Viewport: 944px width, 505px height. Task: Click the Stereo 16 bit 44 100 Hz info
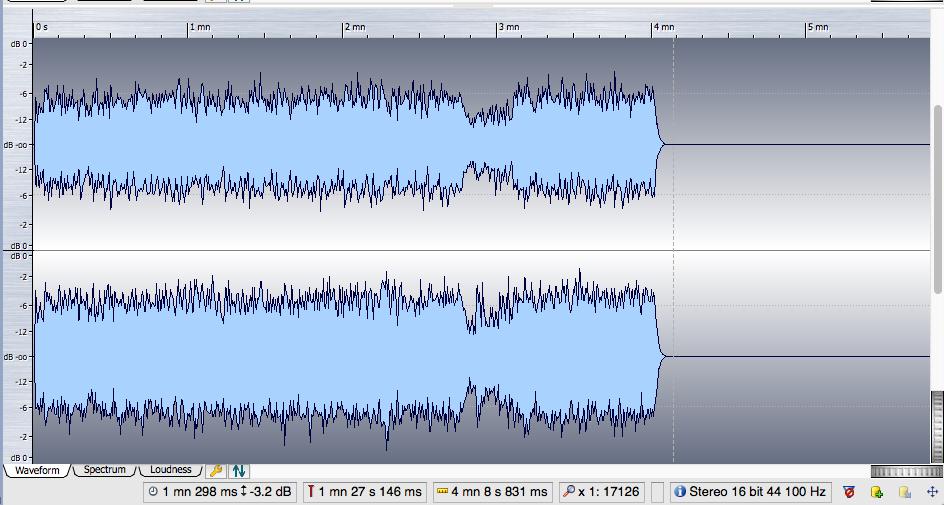(x=750, y=492)
